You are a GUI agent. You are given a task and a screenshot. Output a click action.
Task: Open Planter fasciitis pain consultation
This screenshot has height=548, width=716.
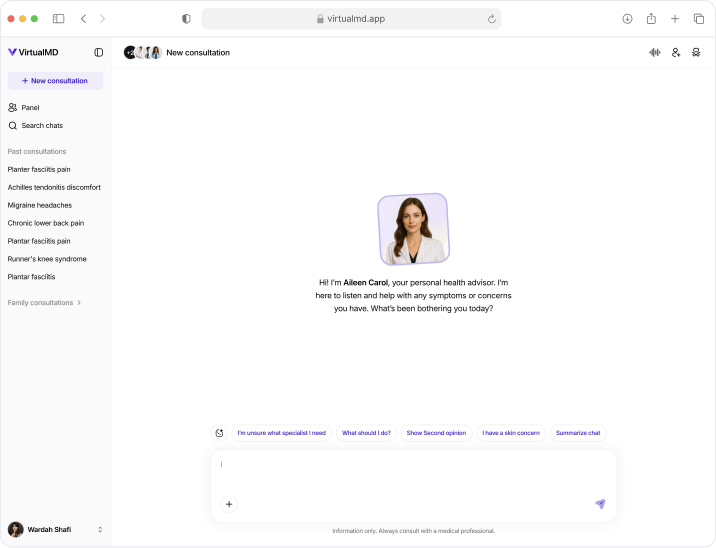[39, 169]
